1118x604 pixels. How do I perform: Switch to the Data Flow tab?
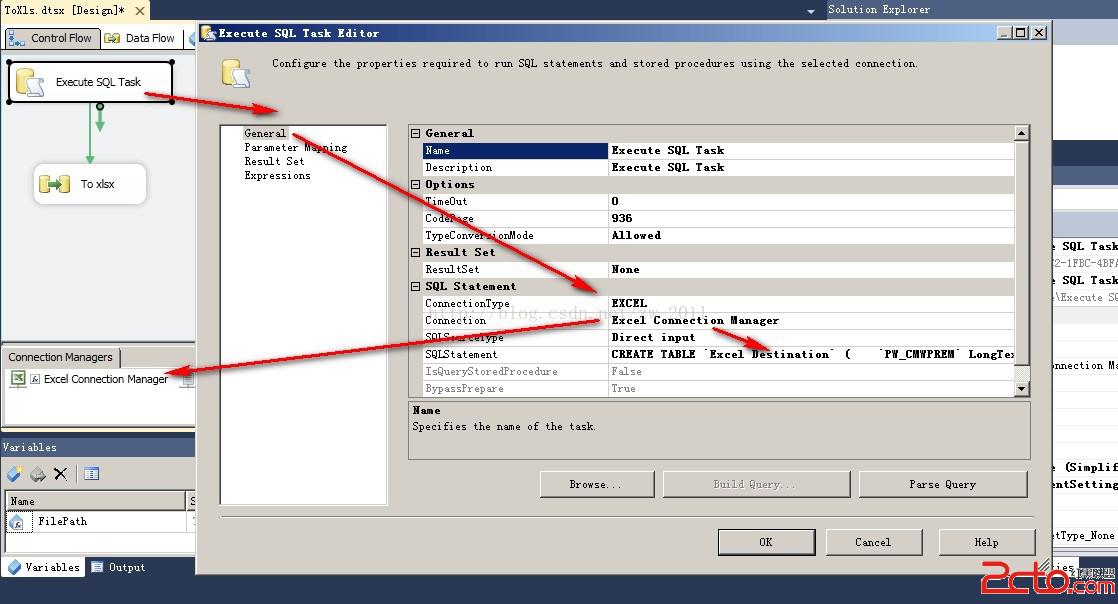coord(140,38)
